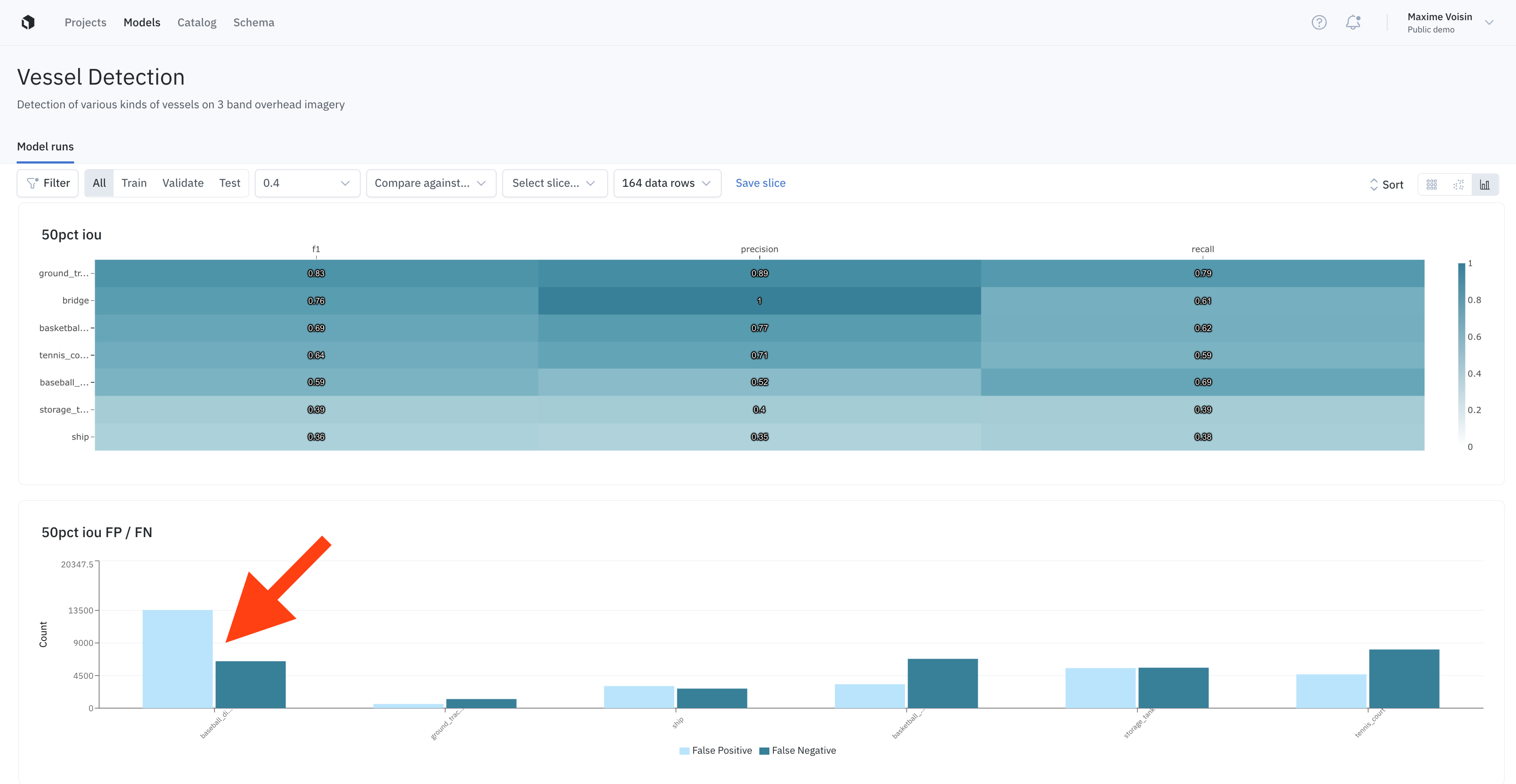Go to Schema in the top navigation
Screen dimensions: 1516x784
pyautogui.click(x=254, y=22)
